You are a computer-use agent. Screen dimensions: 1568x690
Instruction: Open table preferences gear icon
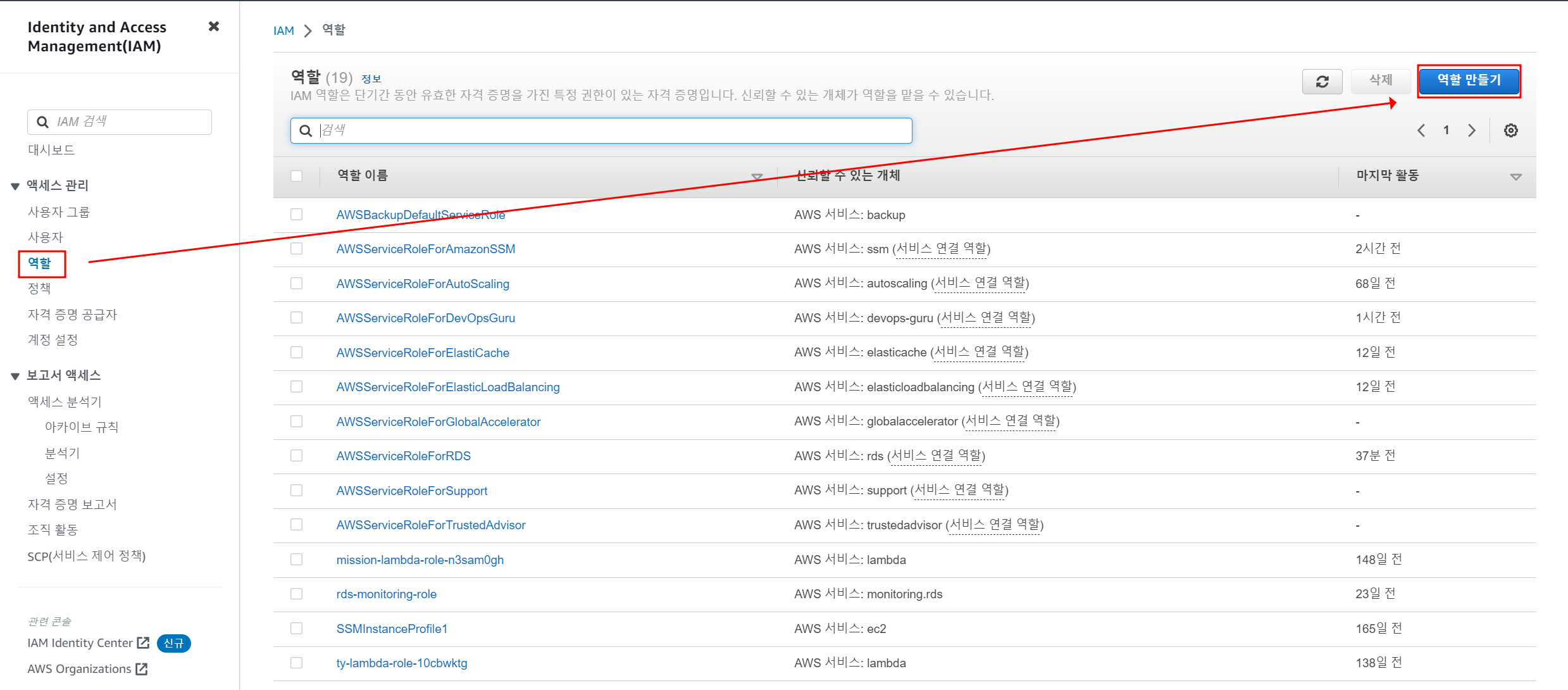pos(1510,130)
